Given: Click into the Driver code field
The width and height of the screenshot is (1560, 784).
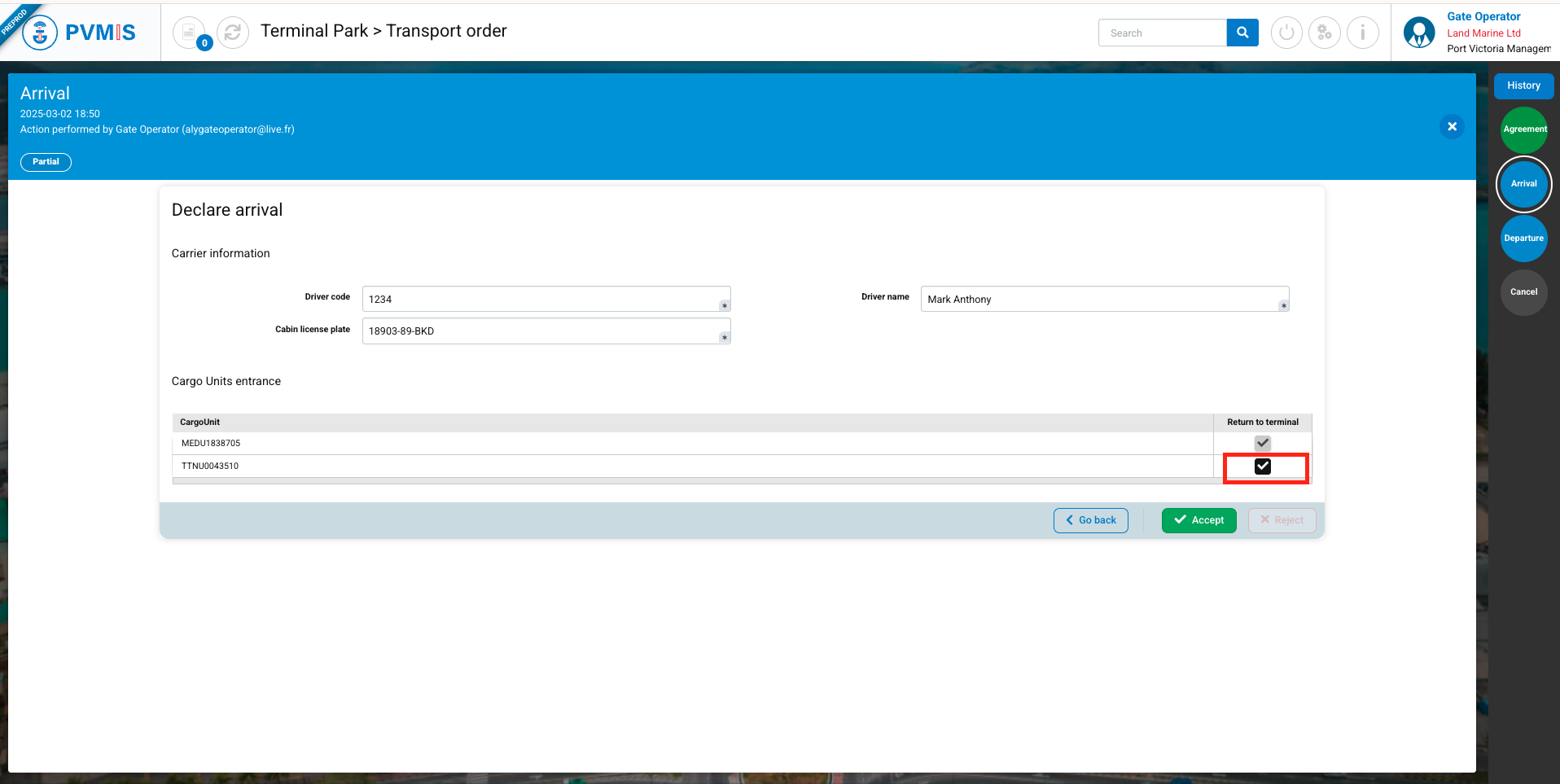Looking at the screenshot, I should [541, 300].
